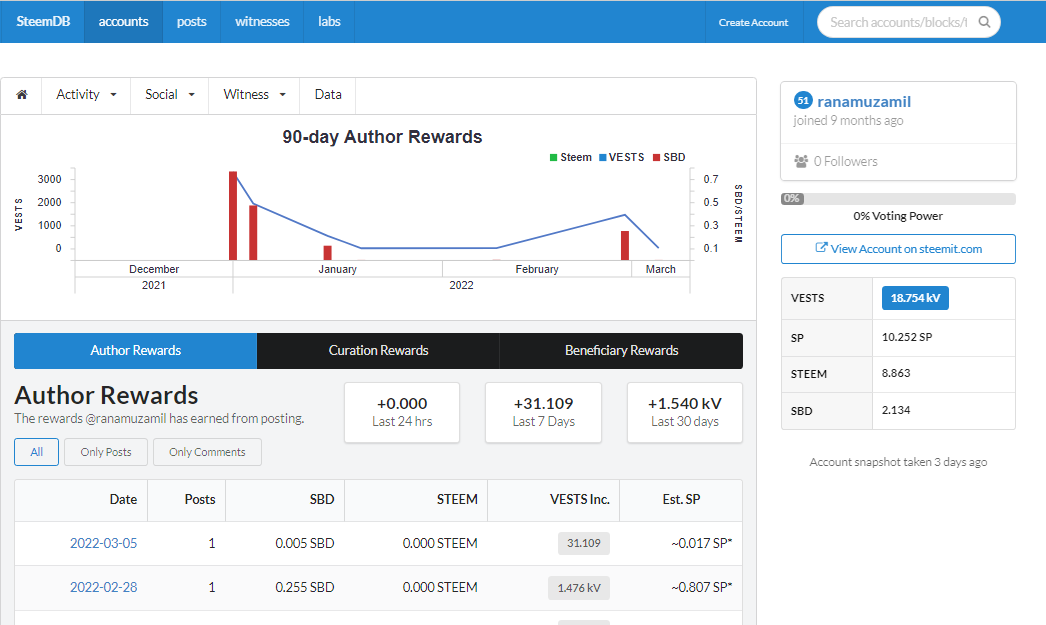
Task: Switch to the Curation Rewards tab
Action: click(x=378, y=351)
